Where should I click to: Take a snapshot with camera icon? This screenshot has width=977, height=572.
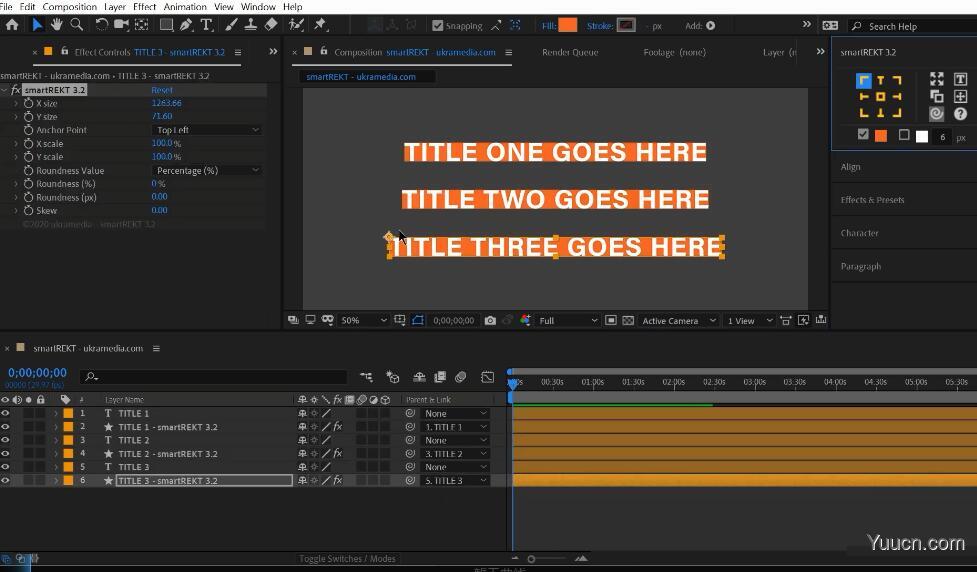coord(490,320)
